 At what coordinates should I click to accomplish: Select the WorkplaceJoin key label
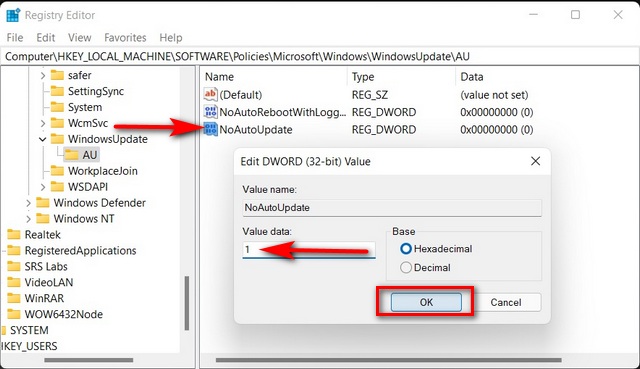click(102, 171)
